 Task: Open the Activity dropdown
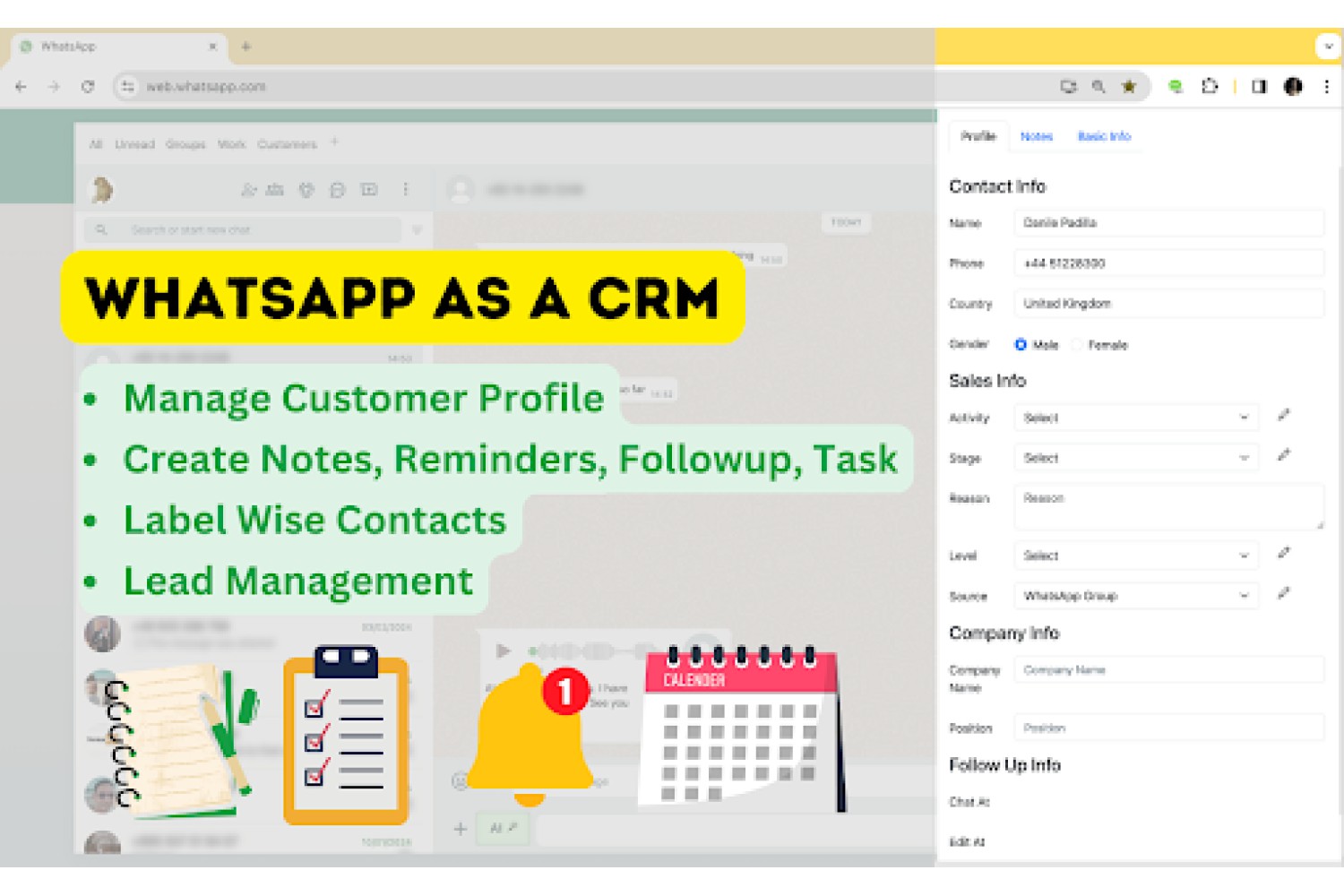click(x=1136, y=418)
